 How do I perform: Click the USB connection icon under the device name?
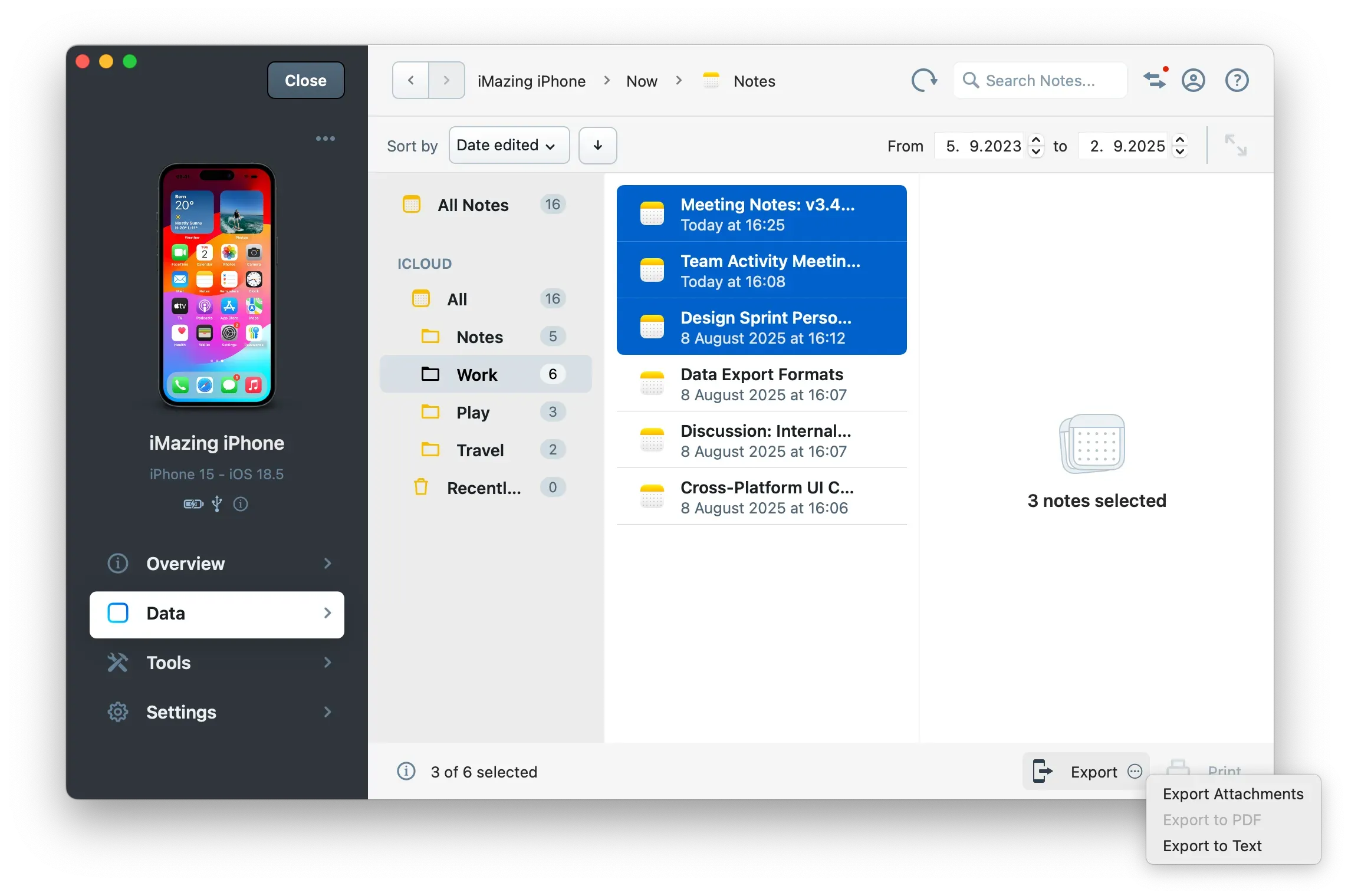[216, 504]
